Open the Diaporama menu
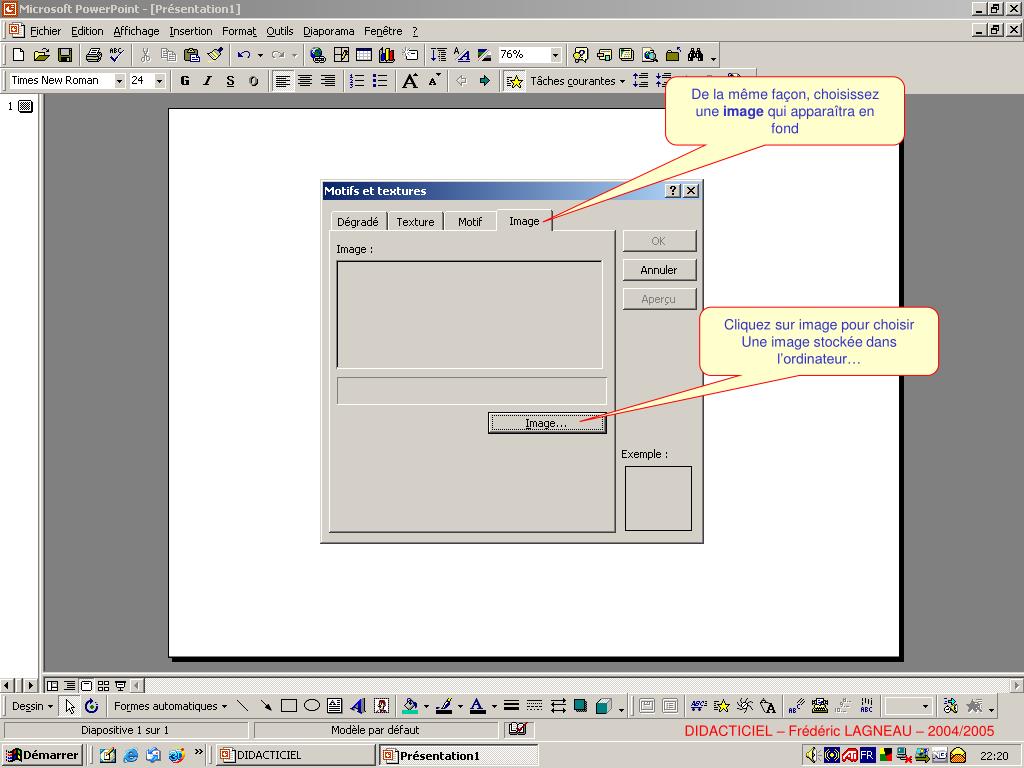 (x=328, y=31)
